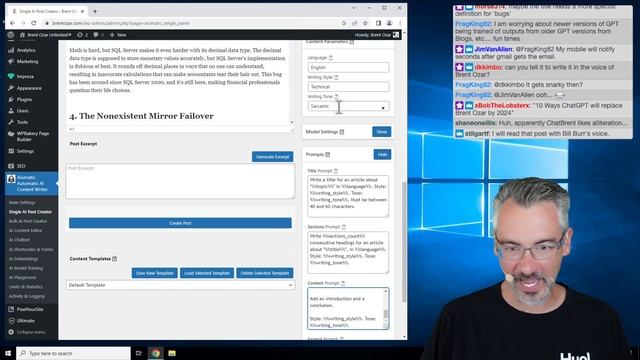
Task: Click in the Sections Prompt text area
Action: [x=348, y=252]
